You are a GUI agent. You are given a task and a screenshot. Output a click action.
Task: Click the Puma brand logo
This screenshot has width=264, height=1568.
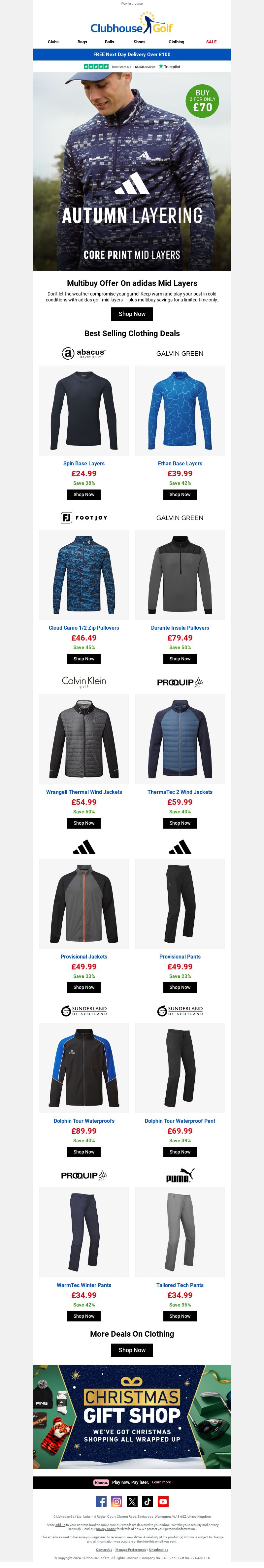180,1175
